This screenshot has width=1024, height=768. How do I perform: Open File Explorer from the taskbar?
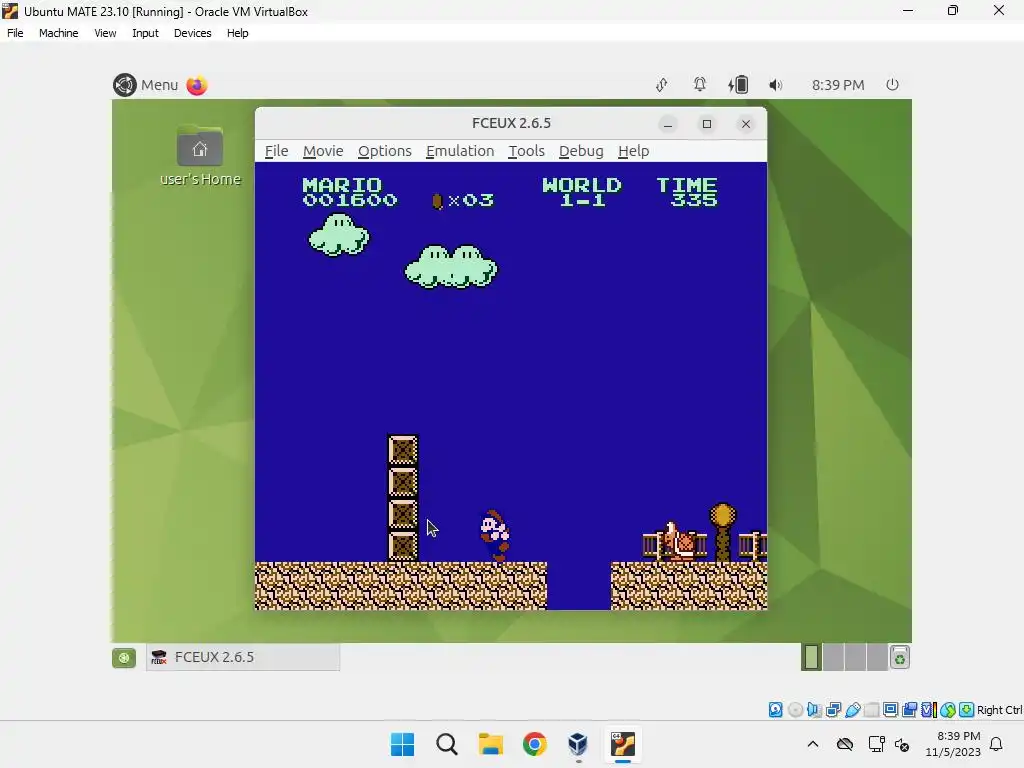(x=490, y=744)
